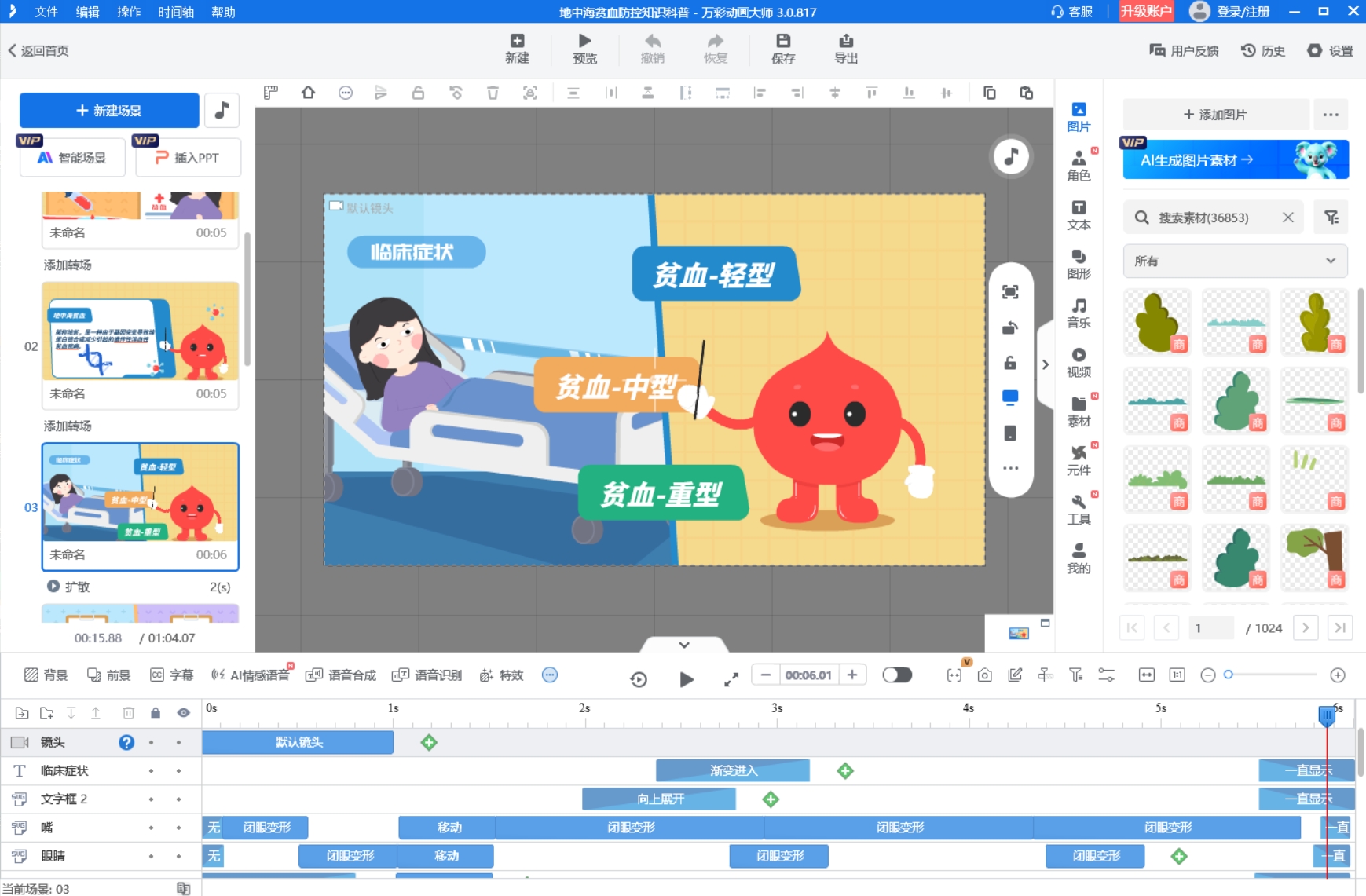This screenshot has height=896, width=1366.
Task: Collapse the timeline using the down chevron
Action: (x=684, y=645)
